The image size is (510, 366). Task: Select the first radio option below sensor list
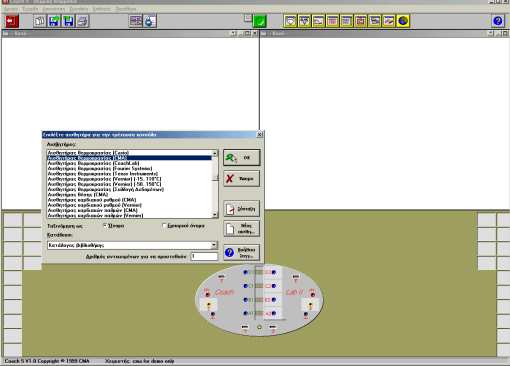105,226
